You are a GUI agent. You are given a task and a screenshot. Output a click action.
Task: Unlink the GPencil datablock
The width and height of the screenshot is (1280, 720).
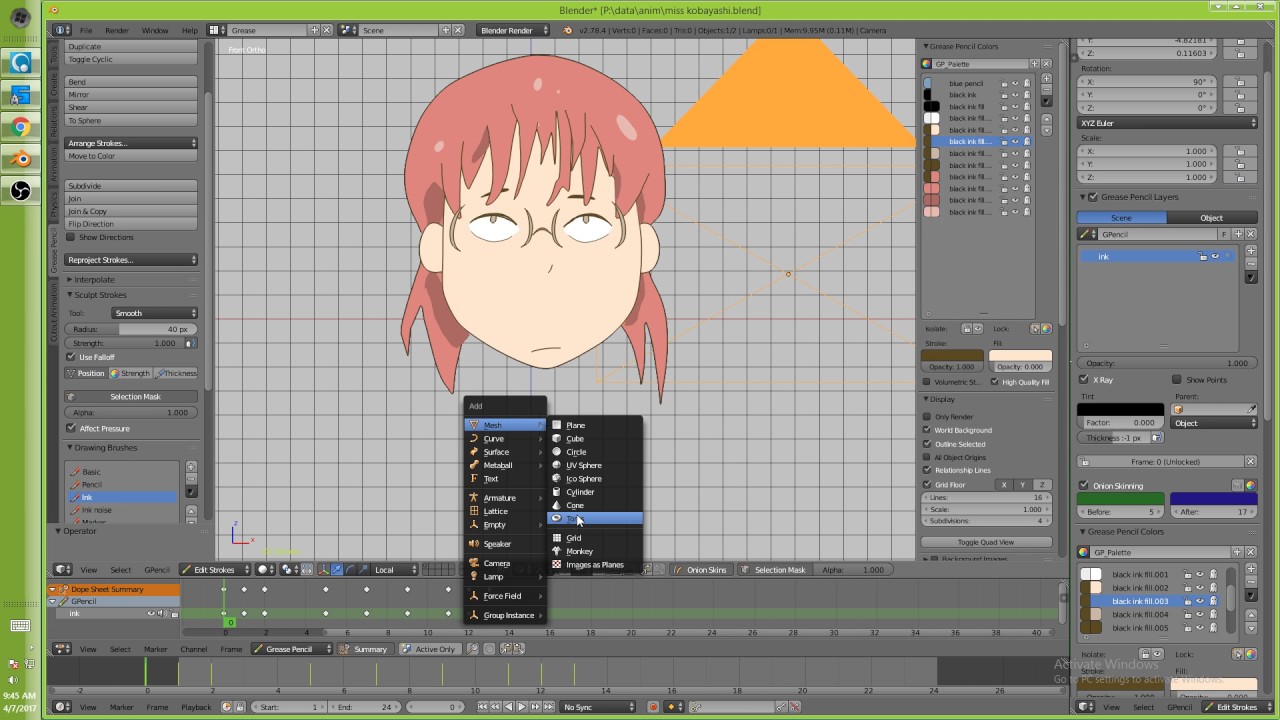pos(1251,234)
